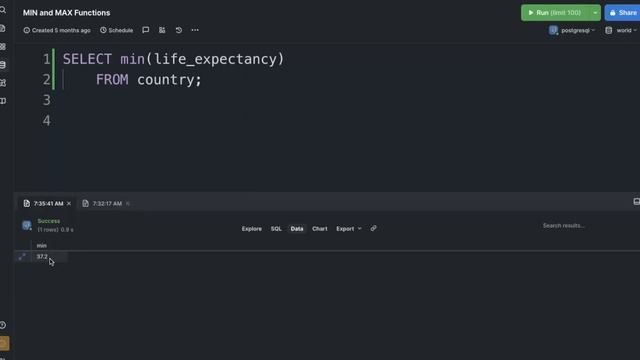
Task: Open the help icon in left sidebar
Action: pos(2,325)
